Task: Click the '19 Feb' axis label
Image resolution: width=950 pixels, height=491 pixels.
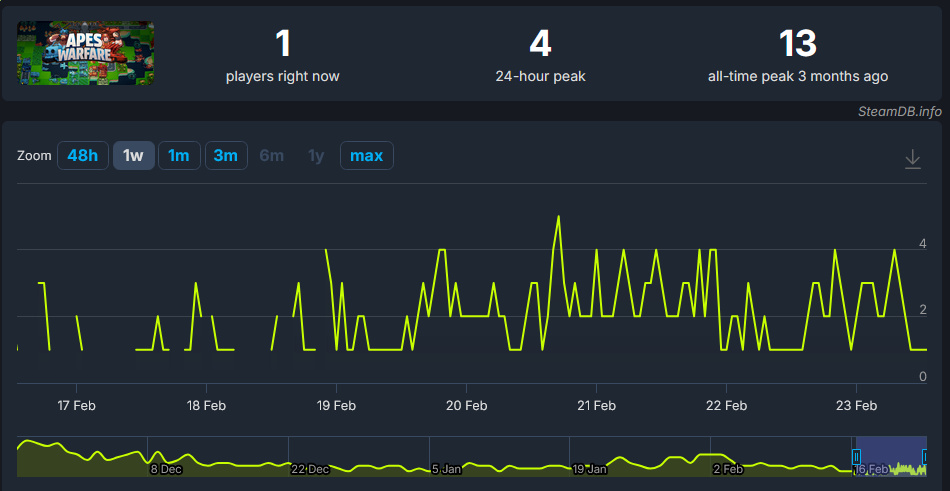Action: 336,406
